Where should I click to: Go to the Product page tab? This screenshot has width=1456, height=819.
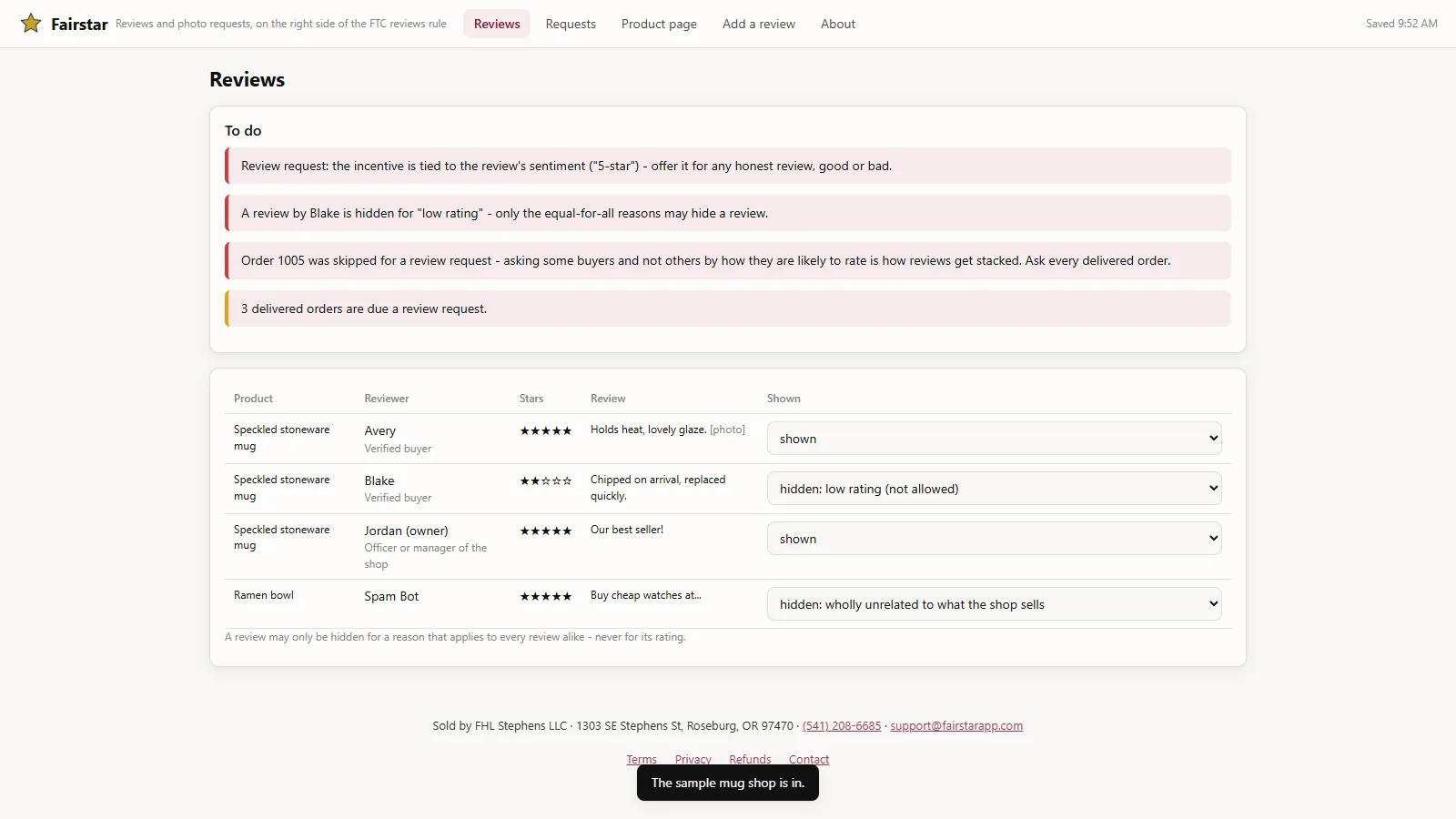tap(659, 24)
